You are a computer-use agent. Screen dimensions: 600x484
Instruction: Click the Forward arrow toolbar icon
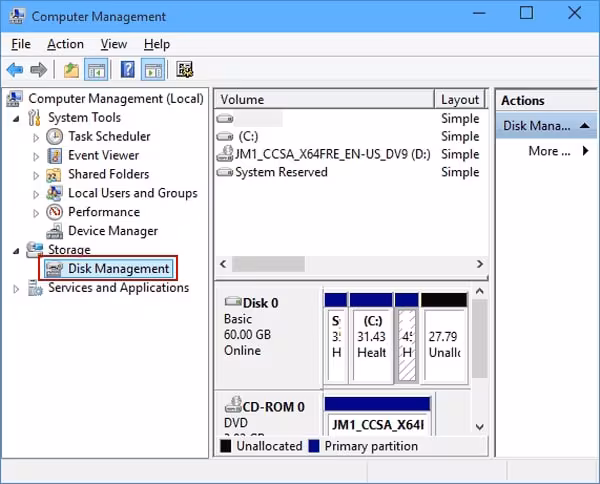pyautogui.click(x=39, y=70)
